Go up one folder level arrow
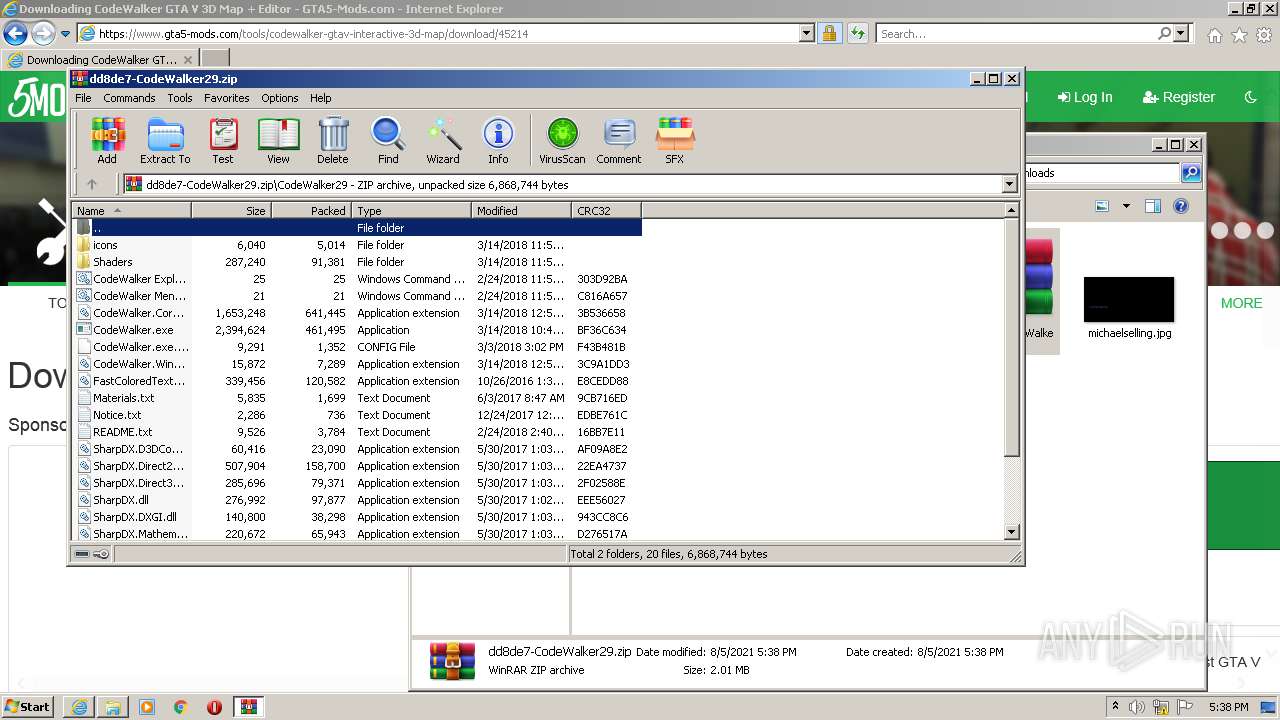1280x720 pixels. click(x=92, y=184)
